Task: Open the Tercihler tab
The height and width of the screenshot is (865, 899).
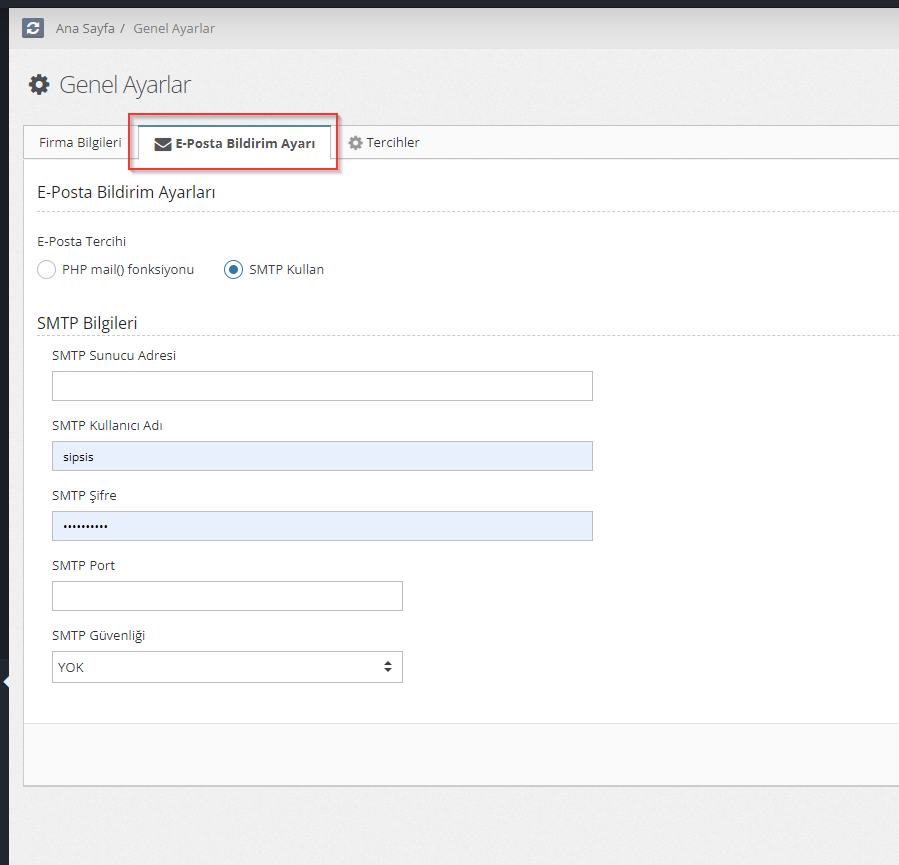Action: (x=392, y=143)
